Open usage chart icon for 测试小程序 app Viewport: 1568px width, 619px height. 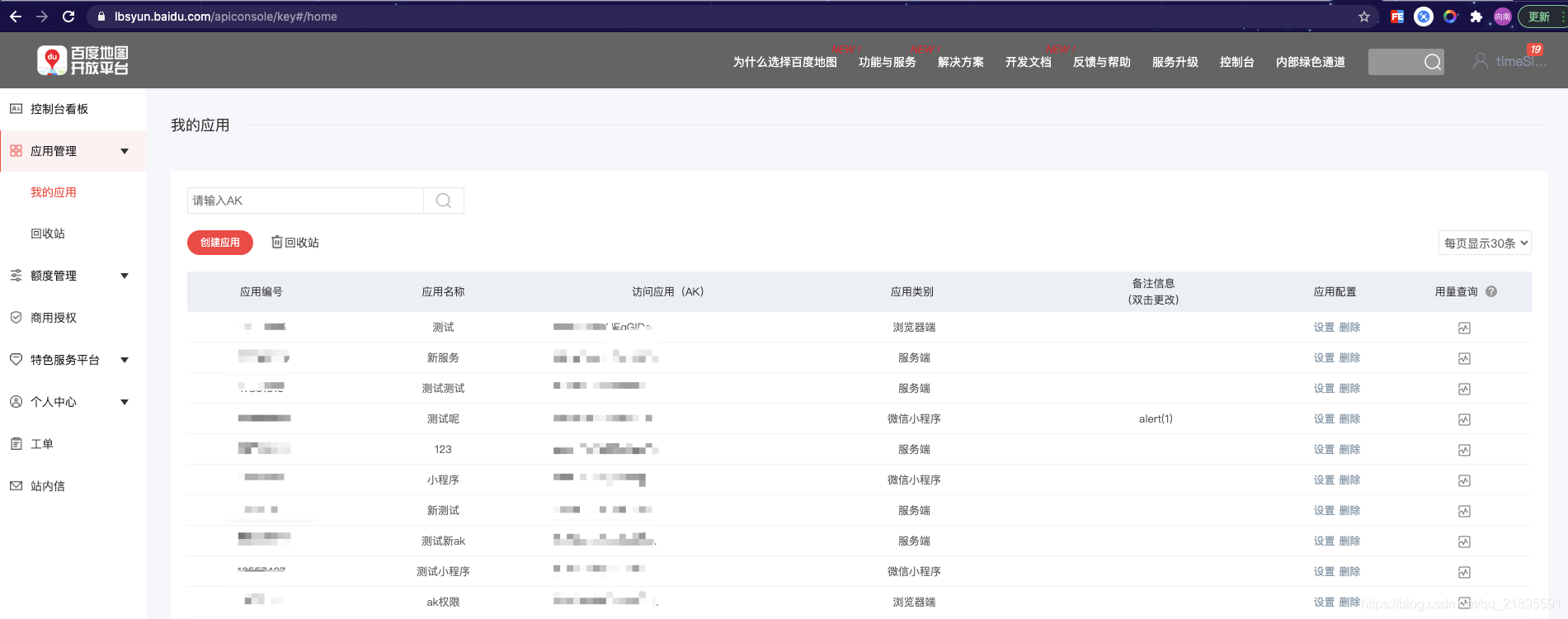tap(1464, 573)
